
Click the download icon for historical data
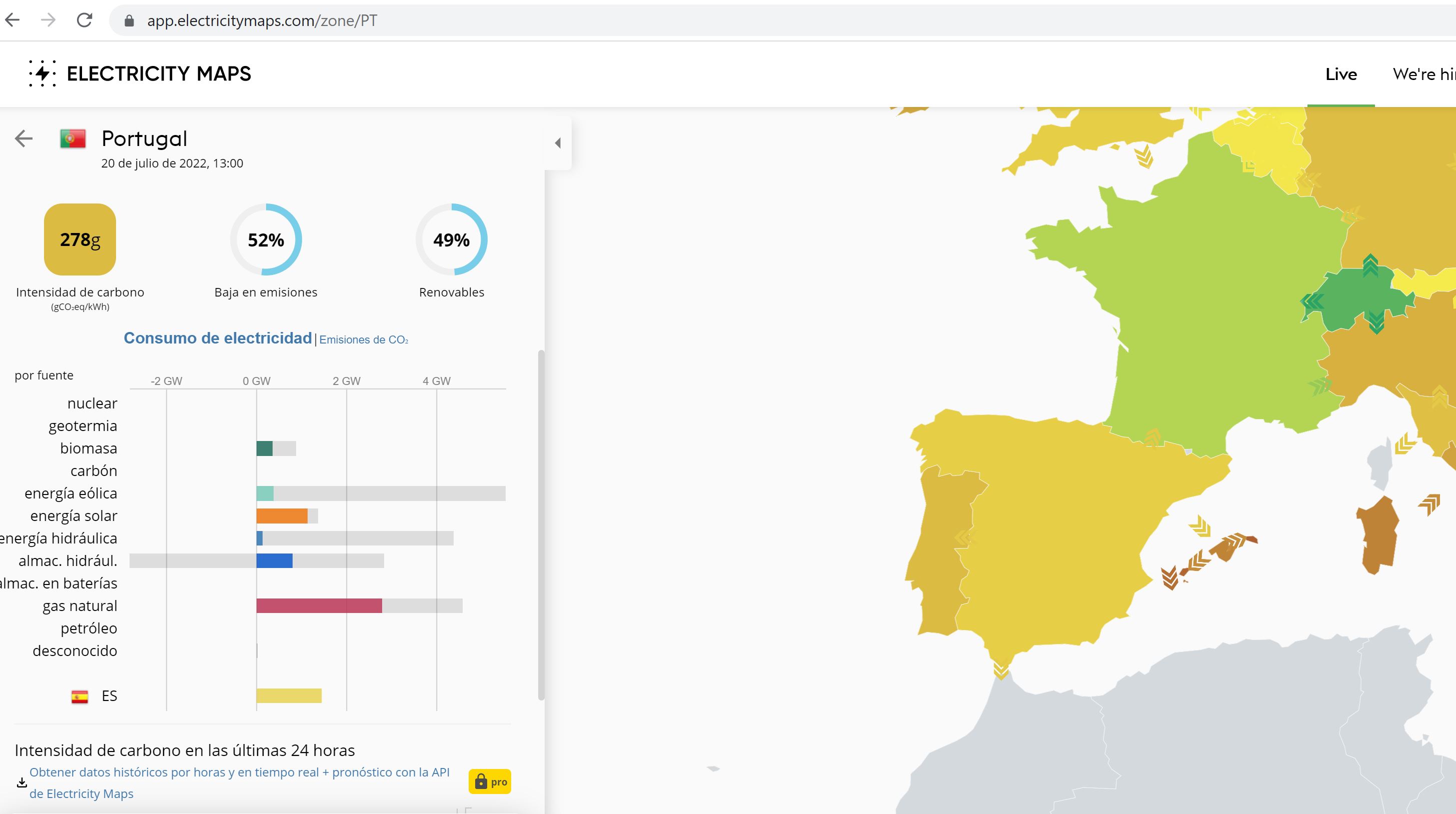pos(22,782)
